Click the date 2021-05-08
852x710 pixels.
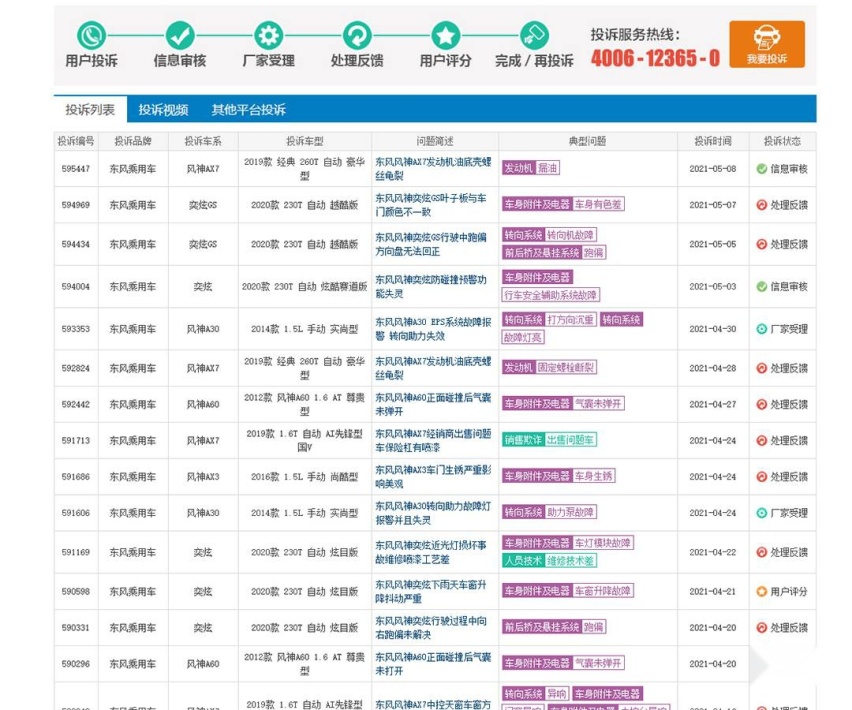(x=713, y=169)
